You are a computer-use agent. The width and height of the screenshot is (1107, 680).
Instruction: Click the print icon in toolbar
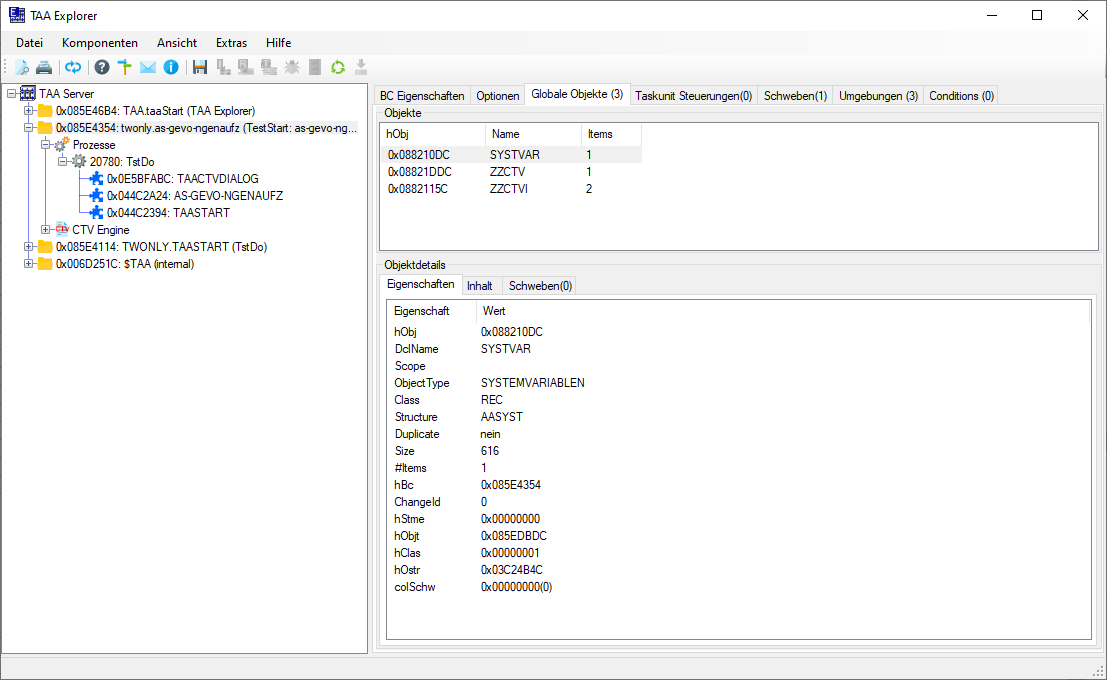[x=44, y=67]
